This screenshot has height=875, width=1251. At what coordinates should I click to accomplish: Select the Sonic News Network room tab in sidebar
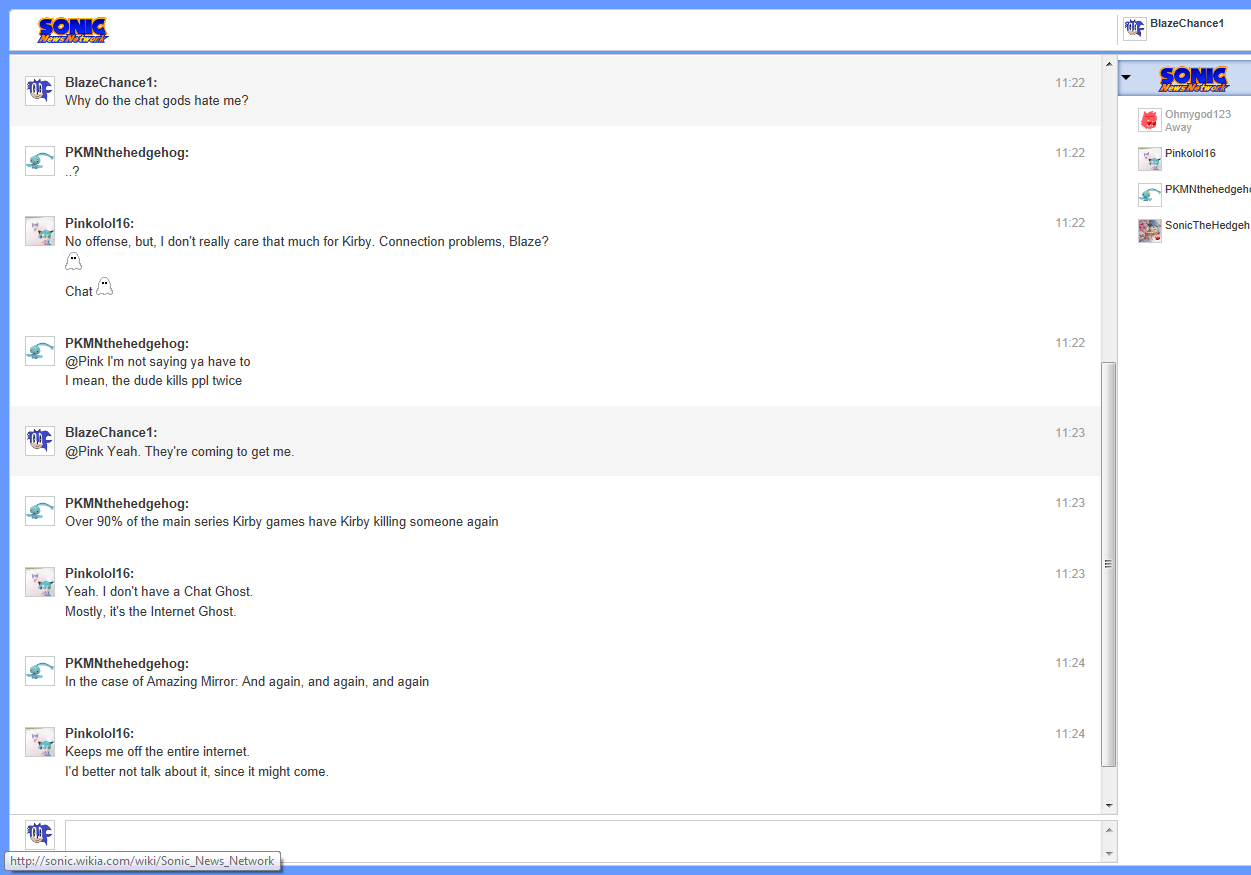[x=1192, y=78]
